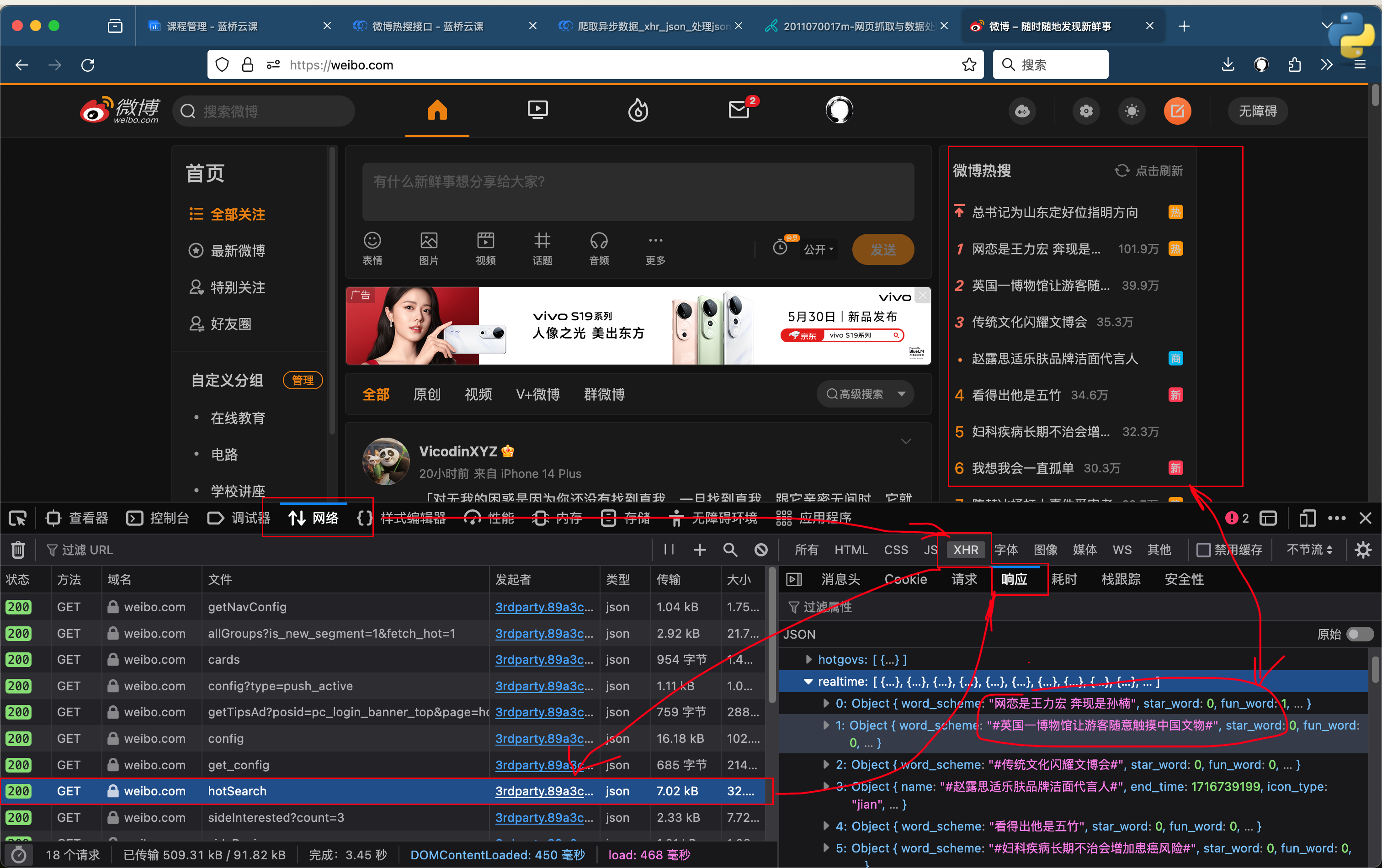Open the Weibo hot flame icon
This screenshot has width=1382, height=868.
638,110
